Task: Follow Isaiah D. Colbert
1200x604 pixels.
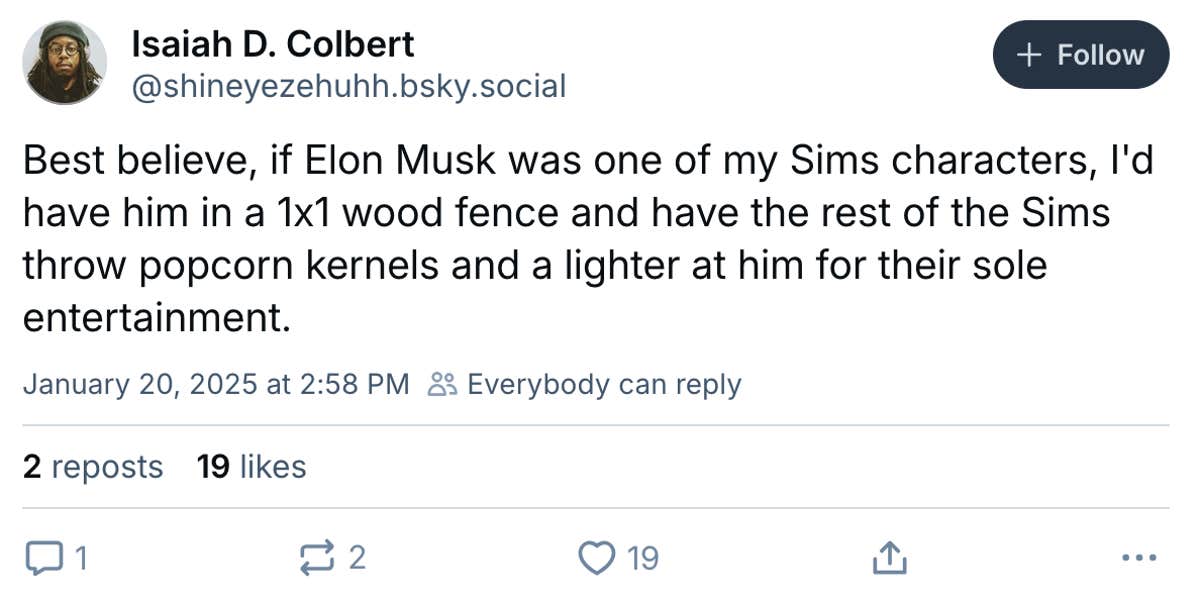Action: click(x=1081, y=55)
